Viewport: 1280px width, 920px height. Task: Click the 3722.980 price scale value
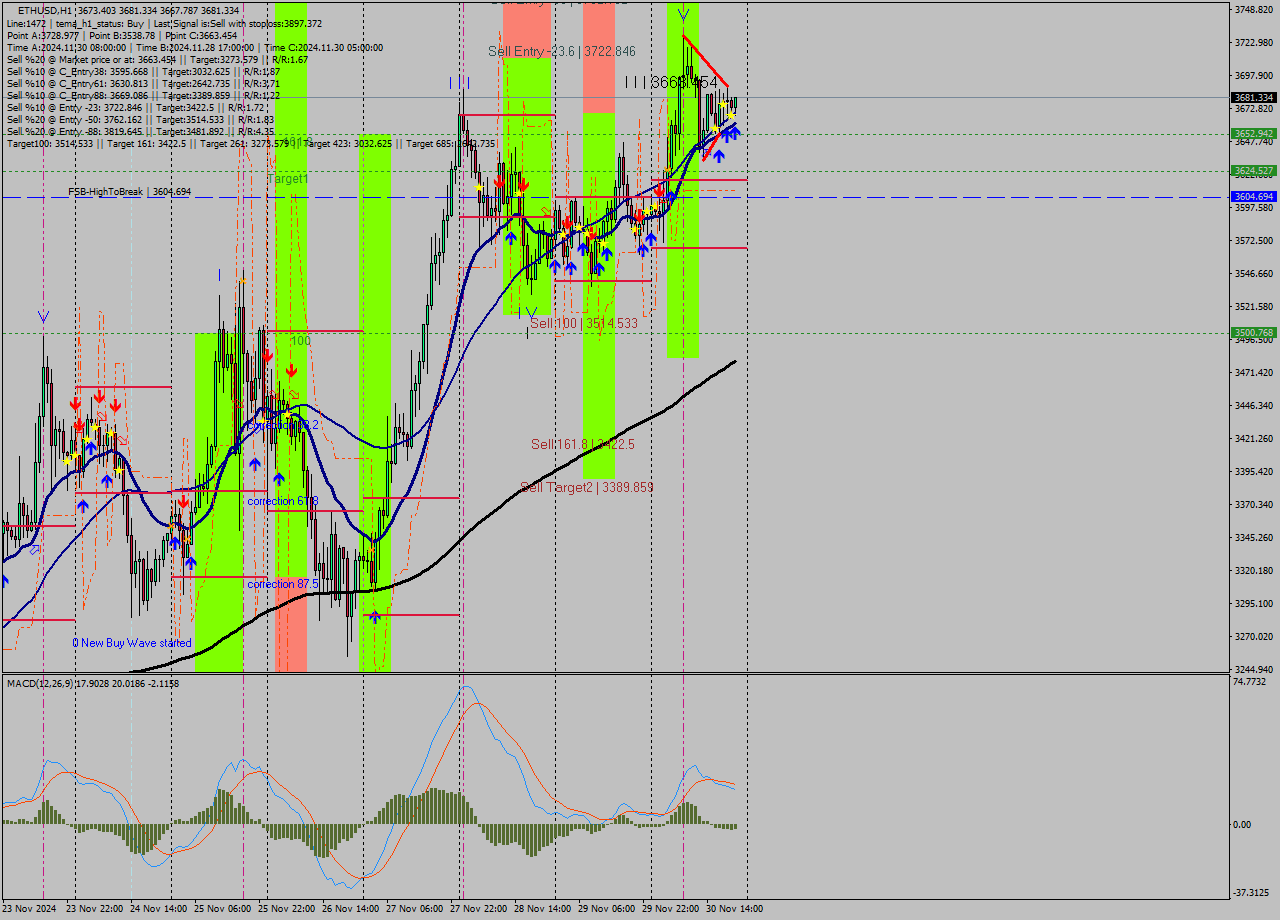coord(1253,43)
